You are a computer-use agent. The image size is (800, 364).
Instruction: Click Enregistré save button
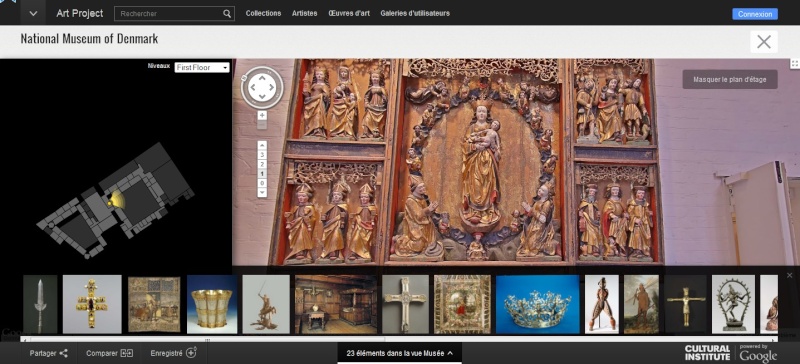tap(173, 353)
